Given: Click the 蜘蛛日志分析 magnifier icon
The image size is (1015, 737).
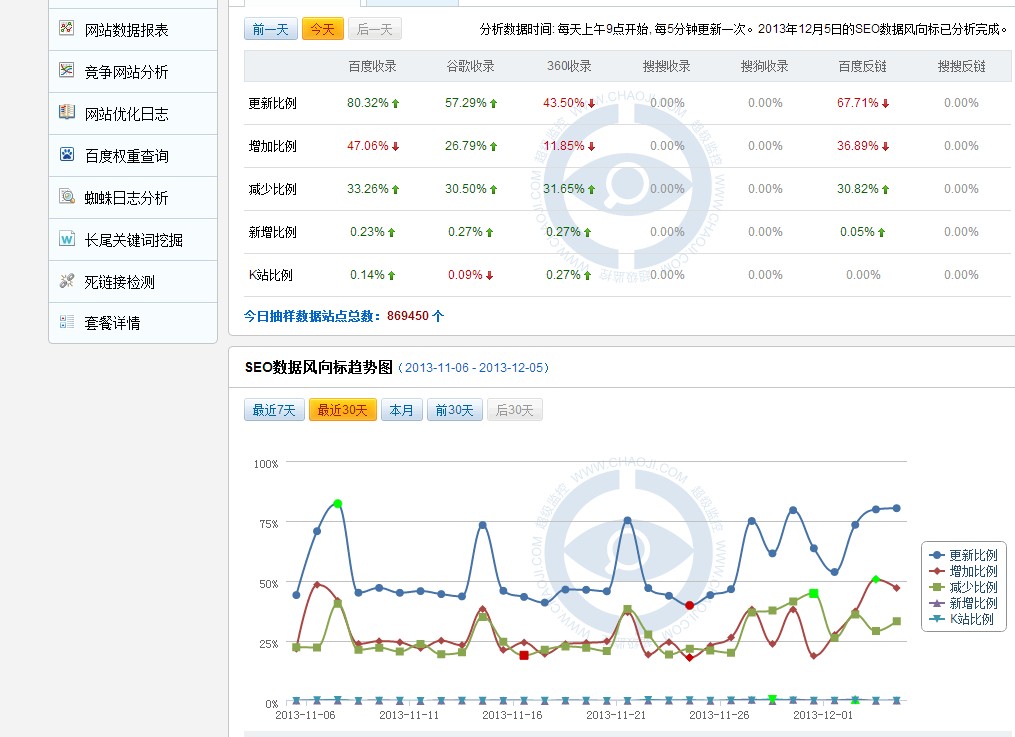Looking at the screenshot, I should [67, 197].
